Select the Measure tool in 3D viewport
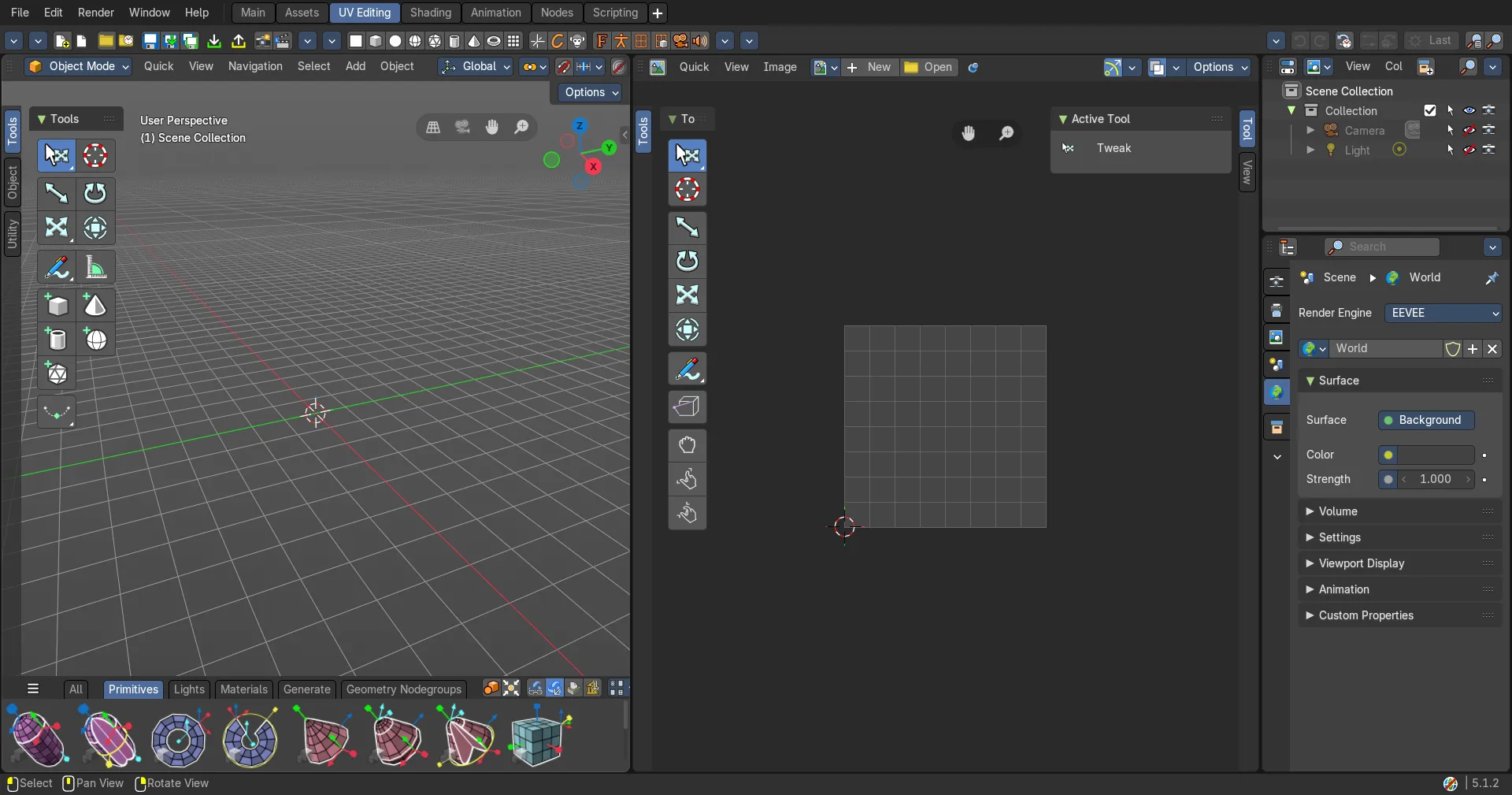The width and height of the screenshot is (1512, 795). (x=95, y=267)
